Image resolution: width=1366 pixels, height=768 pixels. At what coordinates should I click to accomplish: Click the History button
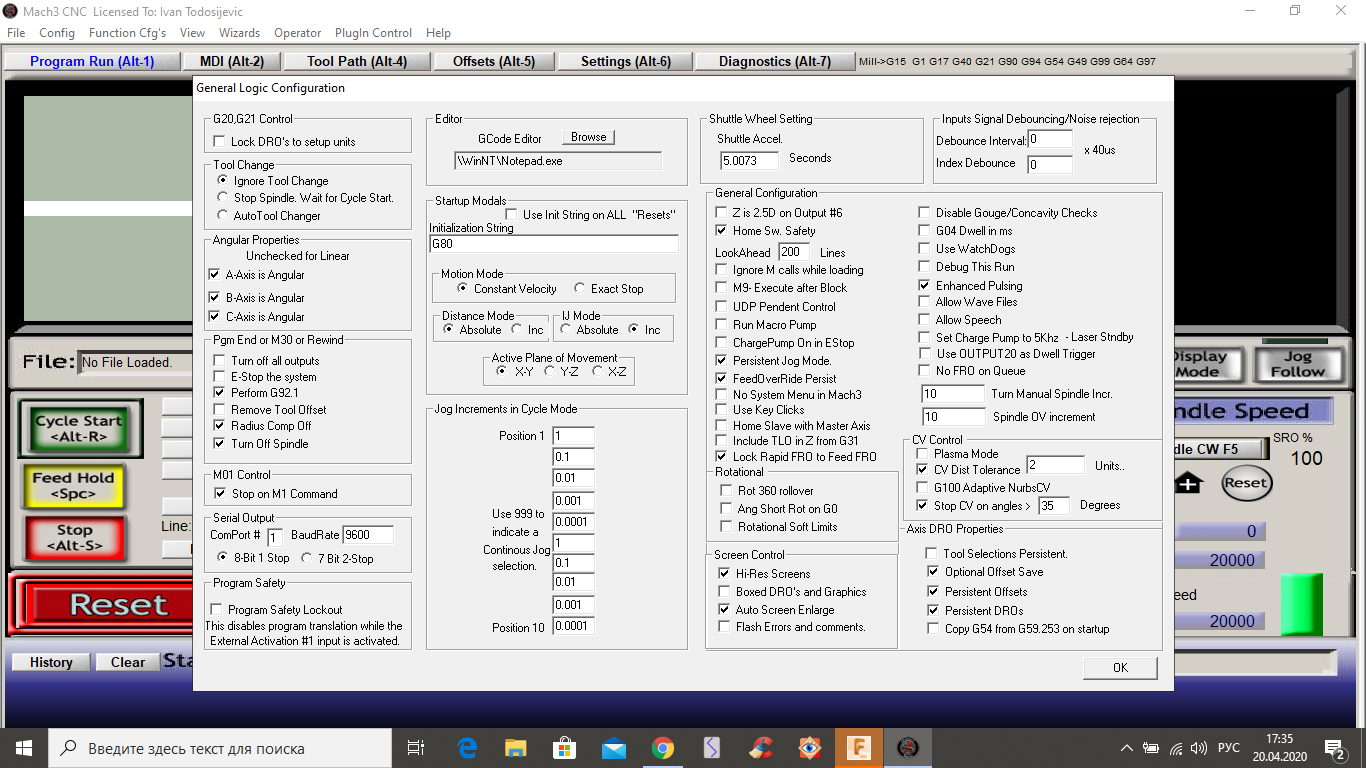pyautogui.click(x=51, y=662)
